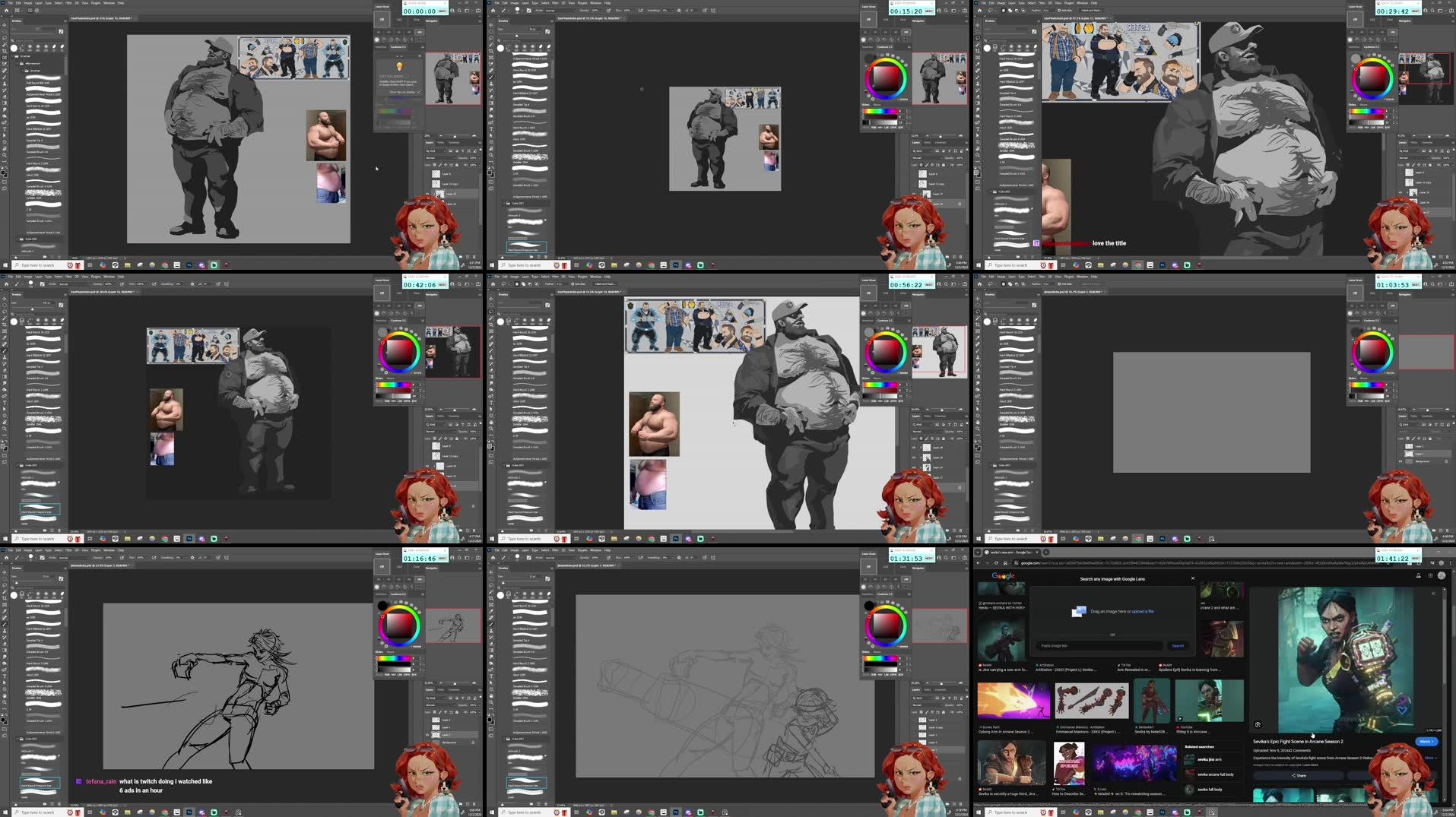
Task: Click the rainbow hue strip in 00:56:22 frame
Action: [x=881, y=385]
